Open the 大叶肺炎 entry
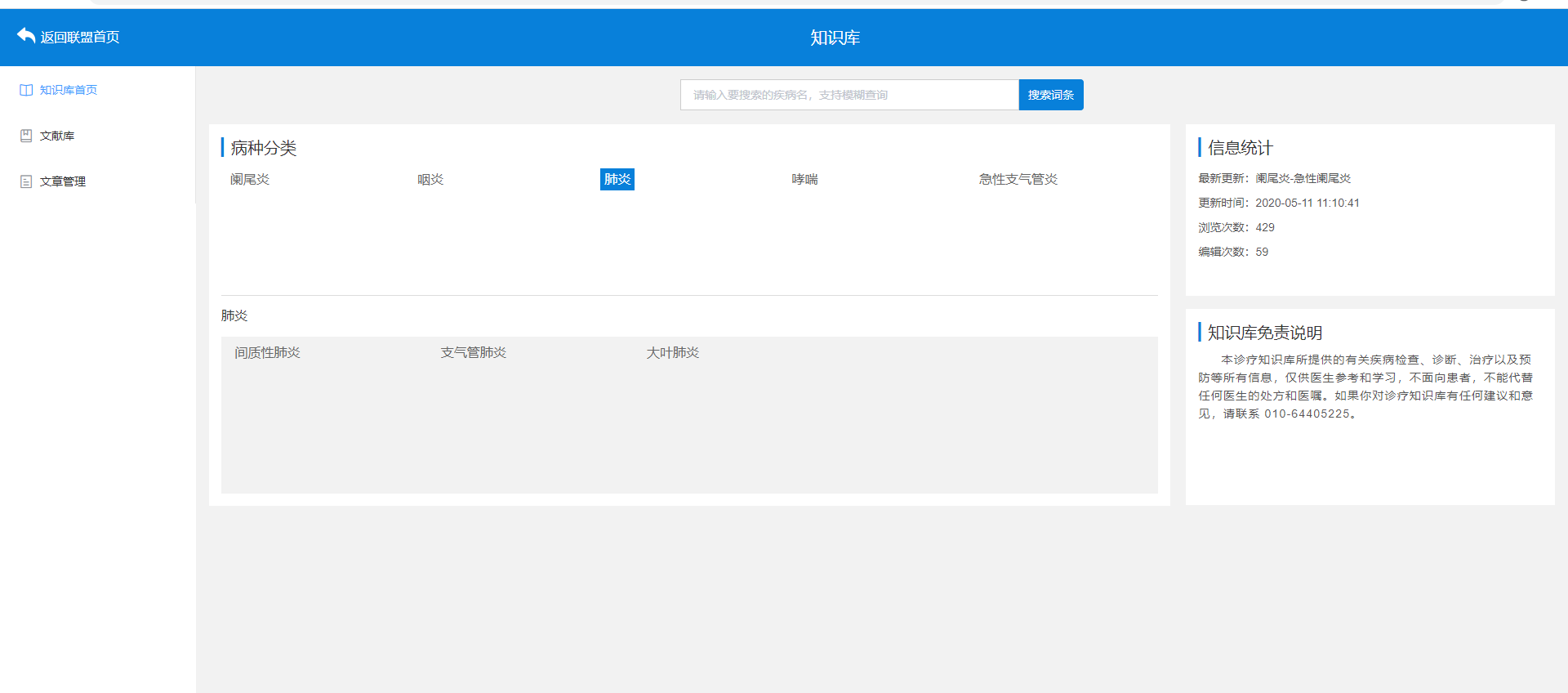The image size is (1568, 693). coord(673,352)
